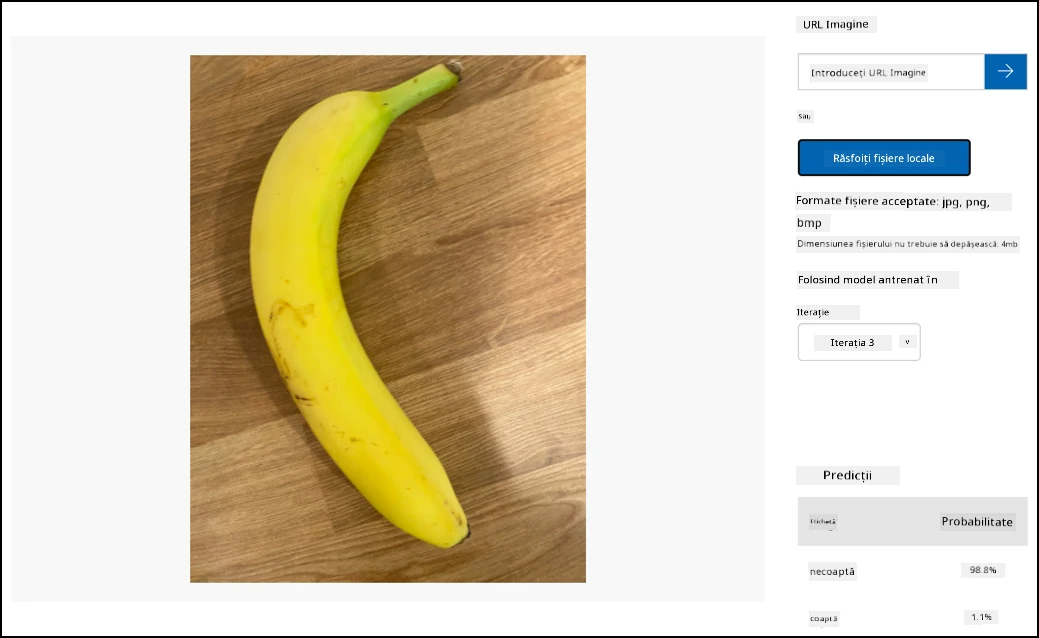The image size is (1039, 638).
Task: Click the Predicții heading
Action: point(848,475)
